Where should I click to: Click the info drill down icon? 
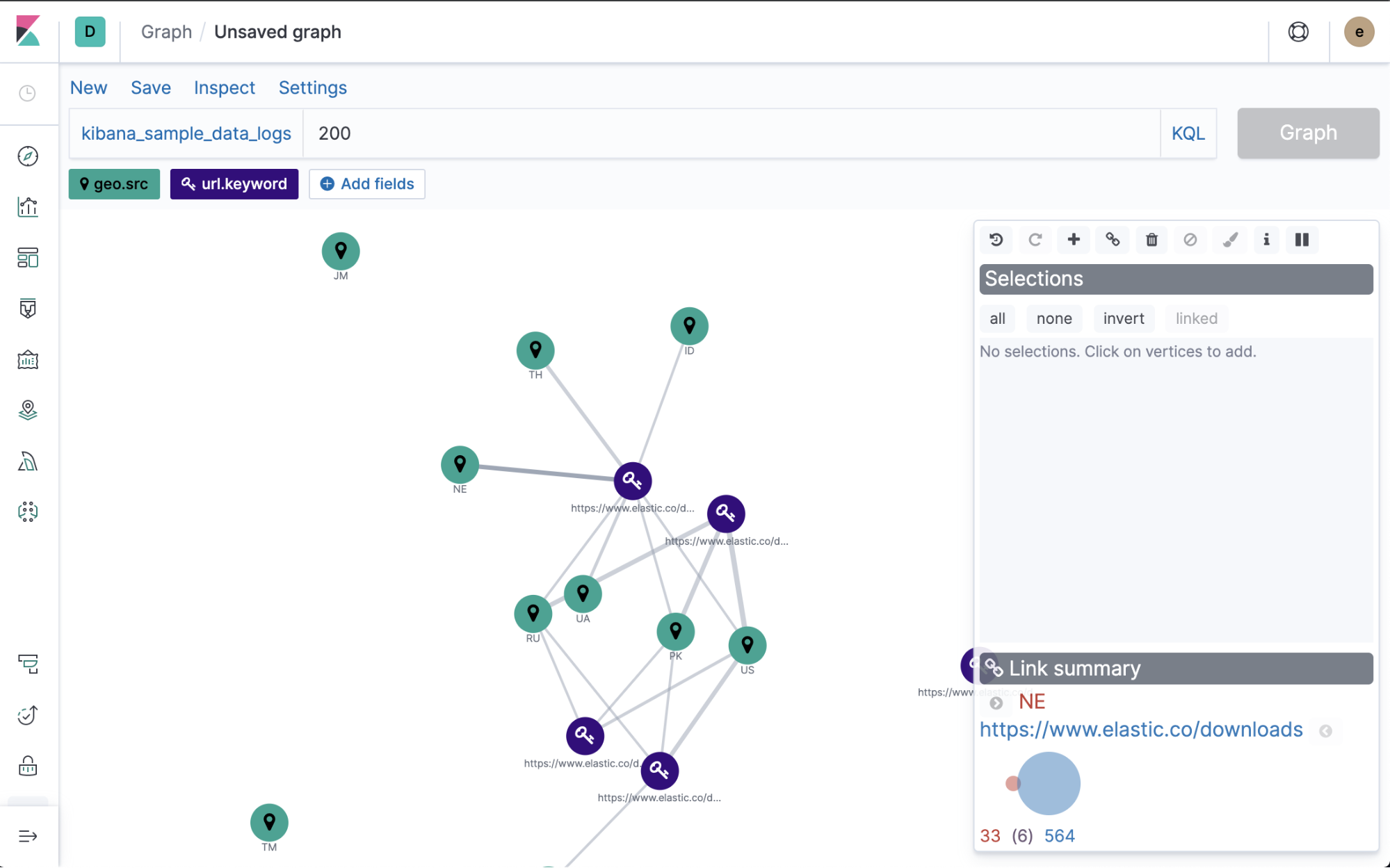[1266, 240]
